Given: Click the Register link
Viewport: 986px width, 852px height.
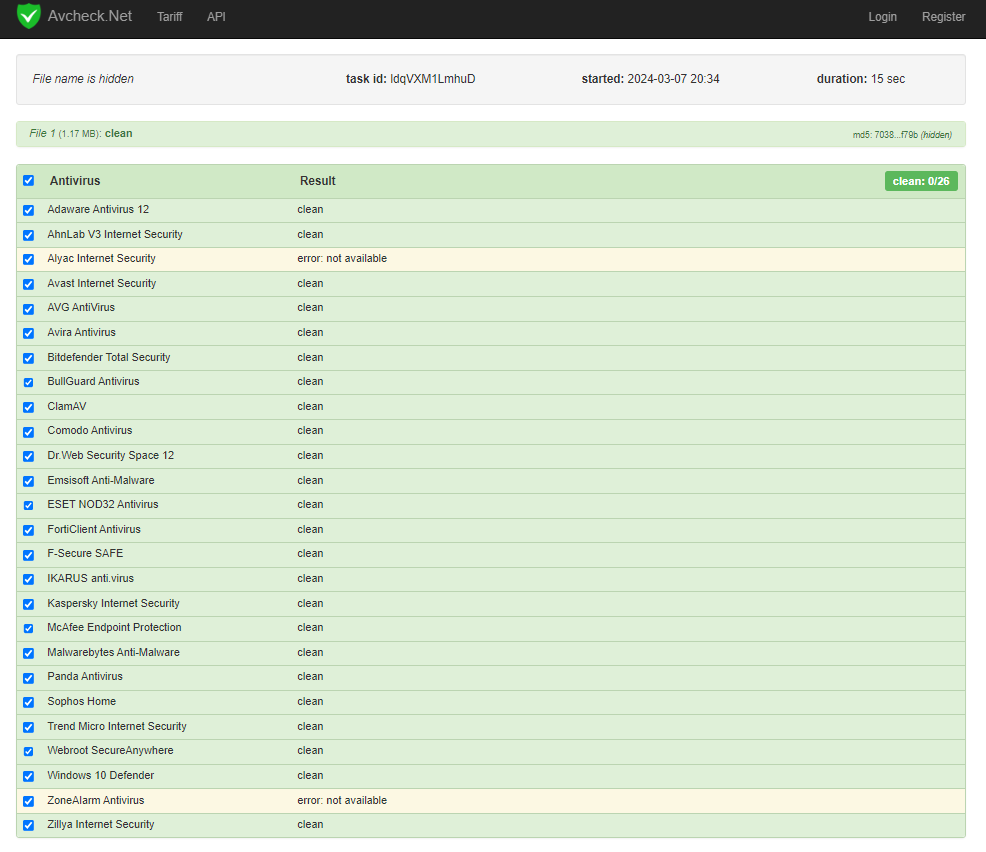Looking at the screenshot, I should click(x=943, y=17).
